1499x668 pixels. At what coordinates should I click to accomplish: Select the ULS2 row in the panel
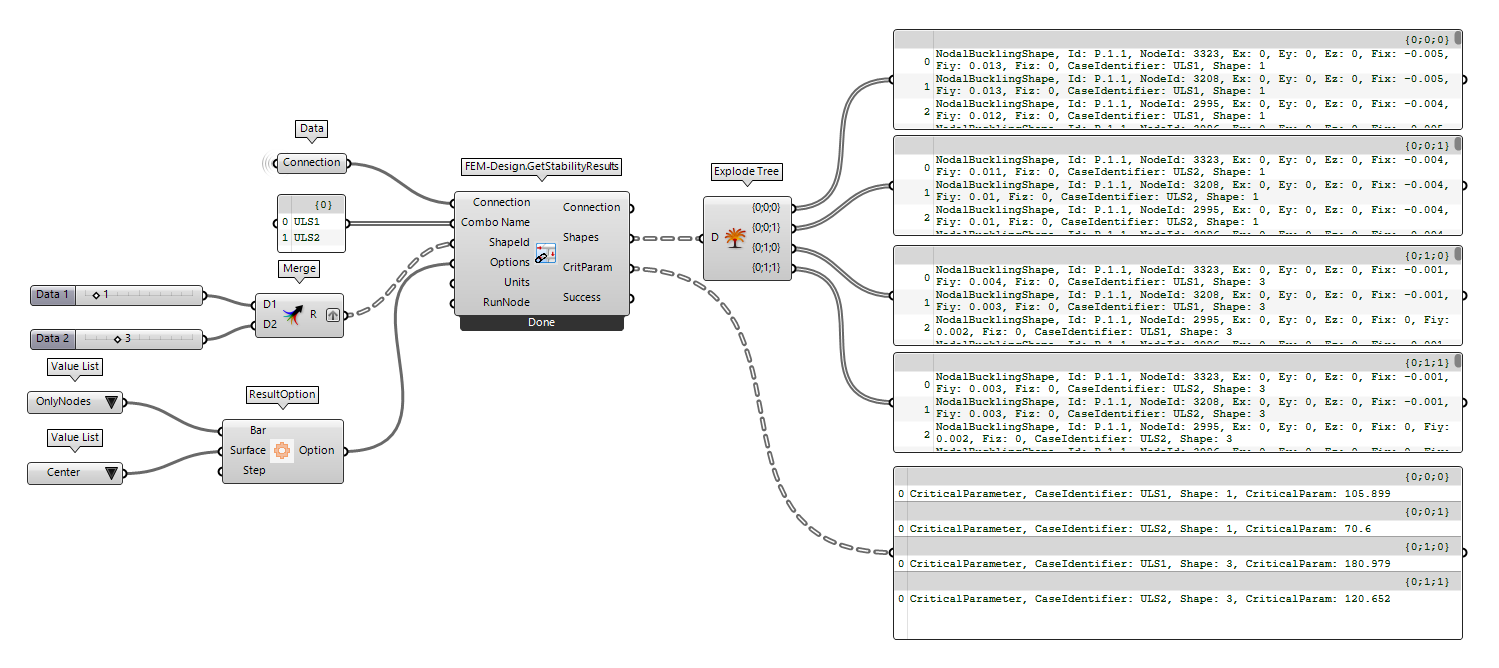tap(316, 238)
